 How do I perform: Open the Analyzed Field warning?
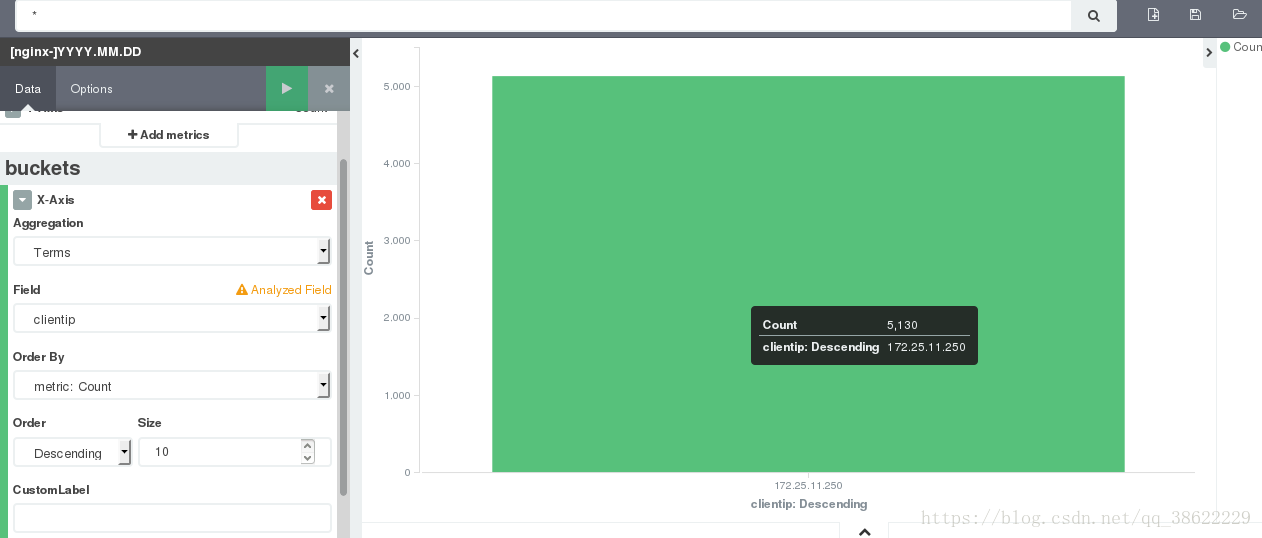[284, 290]
